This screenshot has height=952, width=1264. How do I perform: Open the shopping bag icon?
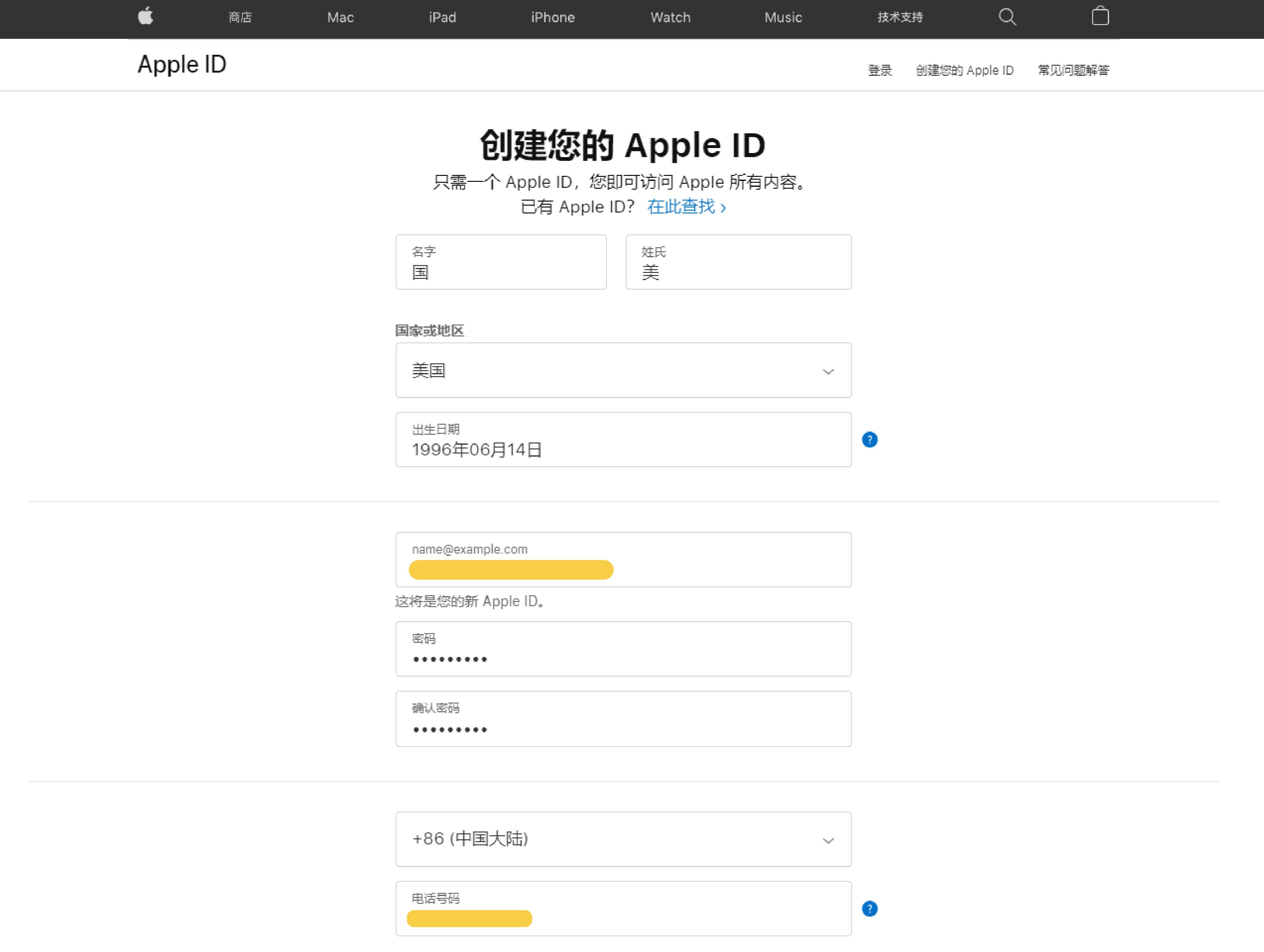coord(1100,17)
